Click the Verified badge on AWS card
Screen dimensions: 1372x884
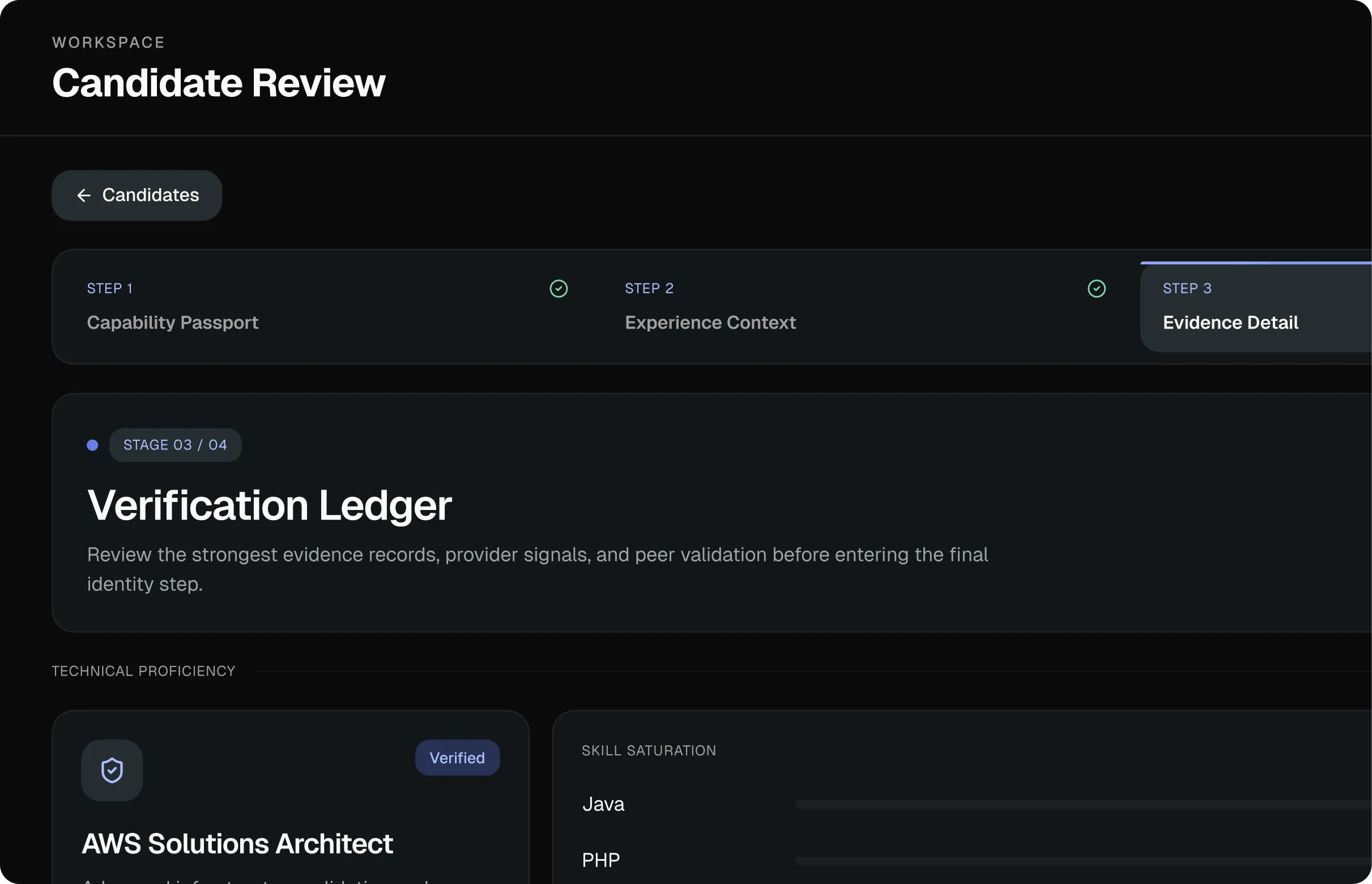coord(457,758)
